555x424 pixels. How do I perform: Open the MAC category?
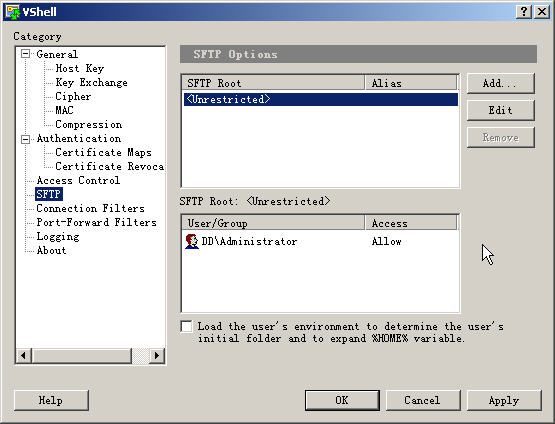64,110
